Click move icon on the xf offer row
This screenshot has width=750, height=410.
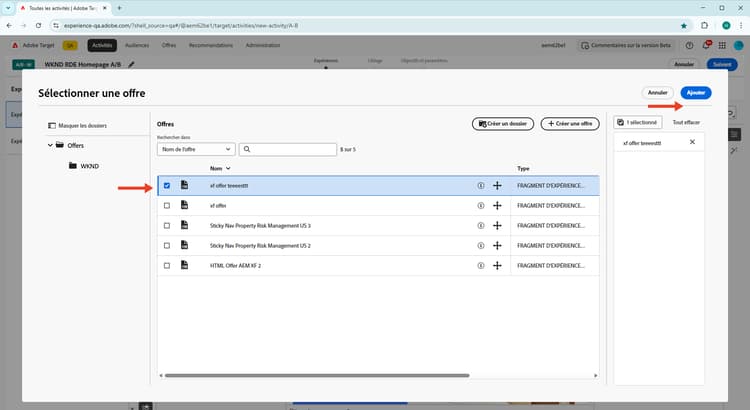(497, 206)
